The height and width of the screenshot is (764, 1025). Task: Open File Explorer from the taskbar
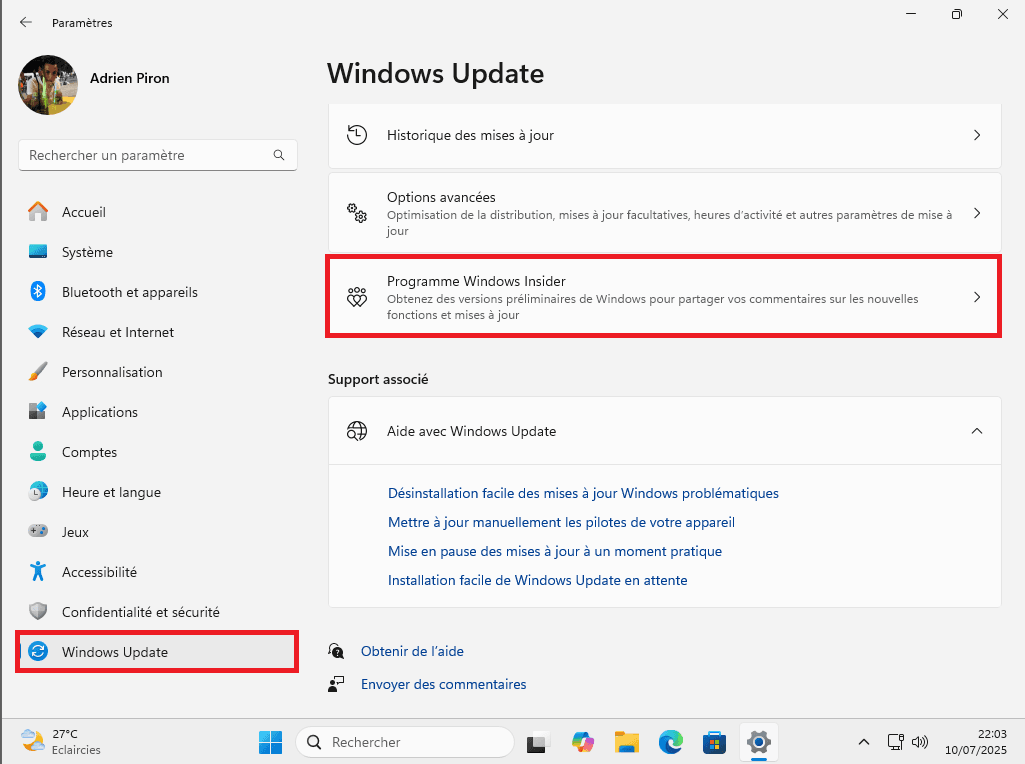[626, 742]
